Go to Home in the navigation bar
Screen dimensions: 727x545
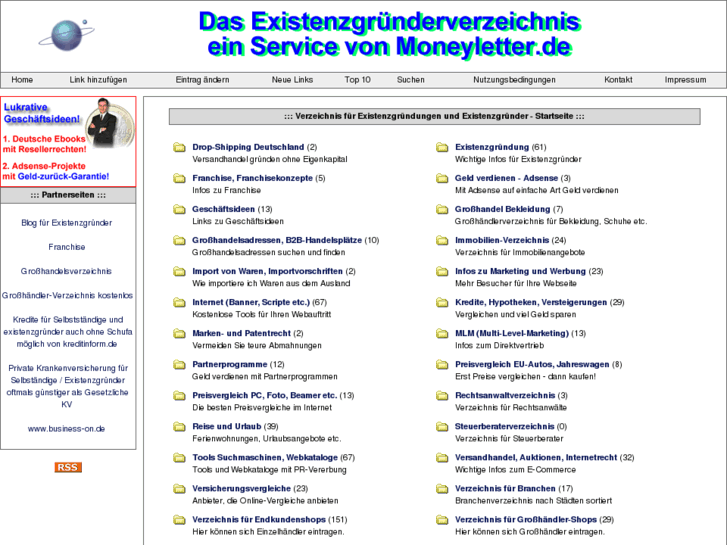click(x=22, y=80)
